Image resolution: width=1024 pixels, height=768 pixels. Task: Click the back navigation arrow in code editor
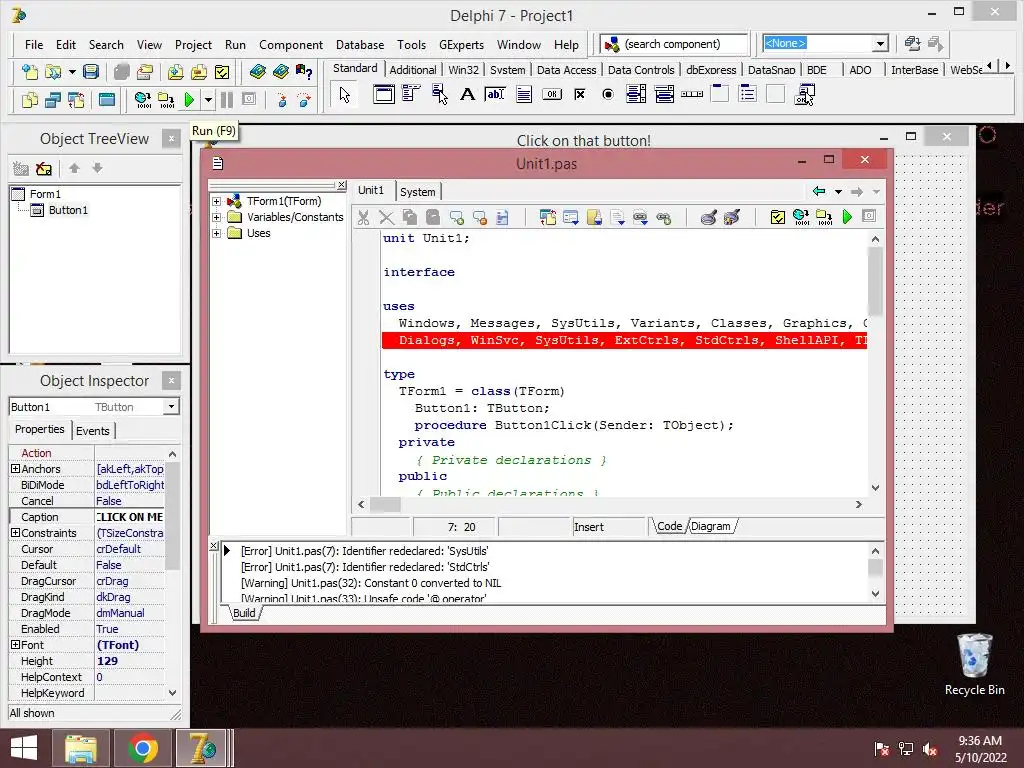pos(818,191)
